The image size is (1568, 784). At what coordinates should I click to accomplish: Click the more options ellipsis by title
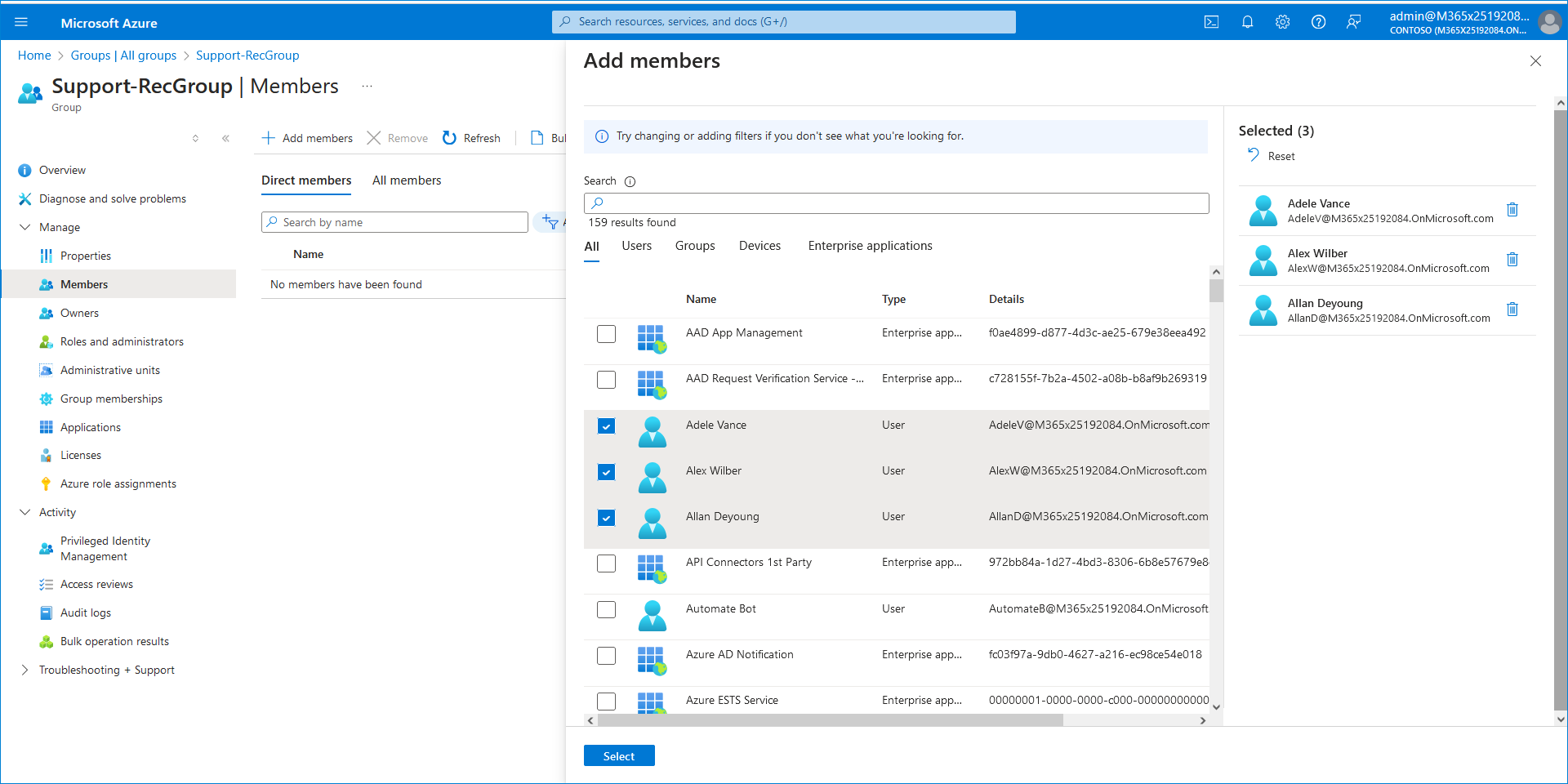coord(367,86)
